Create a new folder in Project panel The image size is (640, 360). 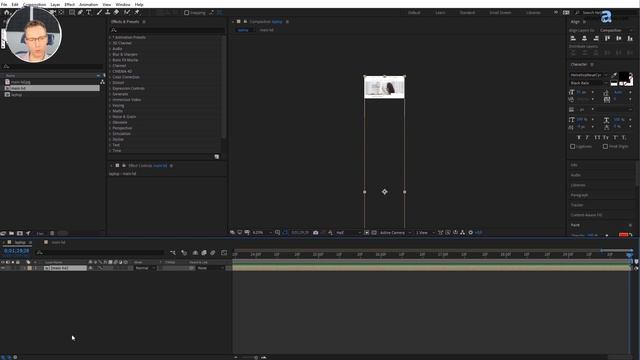11,233
